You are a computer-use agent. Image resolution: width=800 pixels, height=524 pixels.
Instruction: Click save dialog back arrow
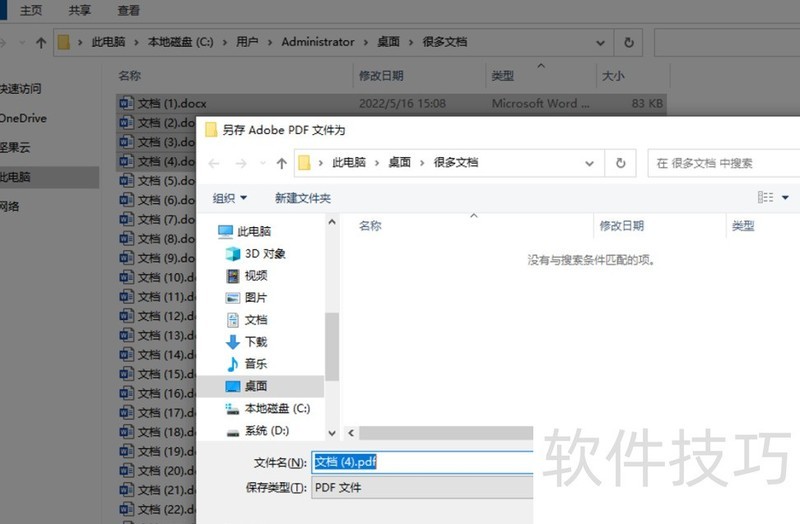[214, 163]
